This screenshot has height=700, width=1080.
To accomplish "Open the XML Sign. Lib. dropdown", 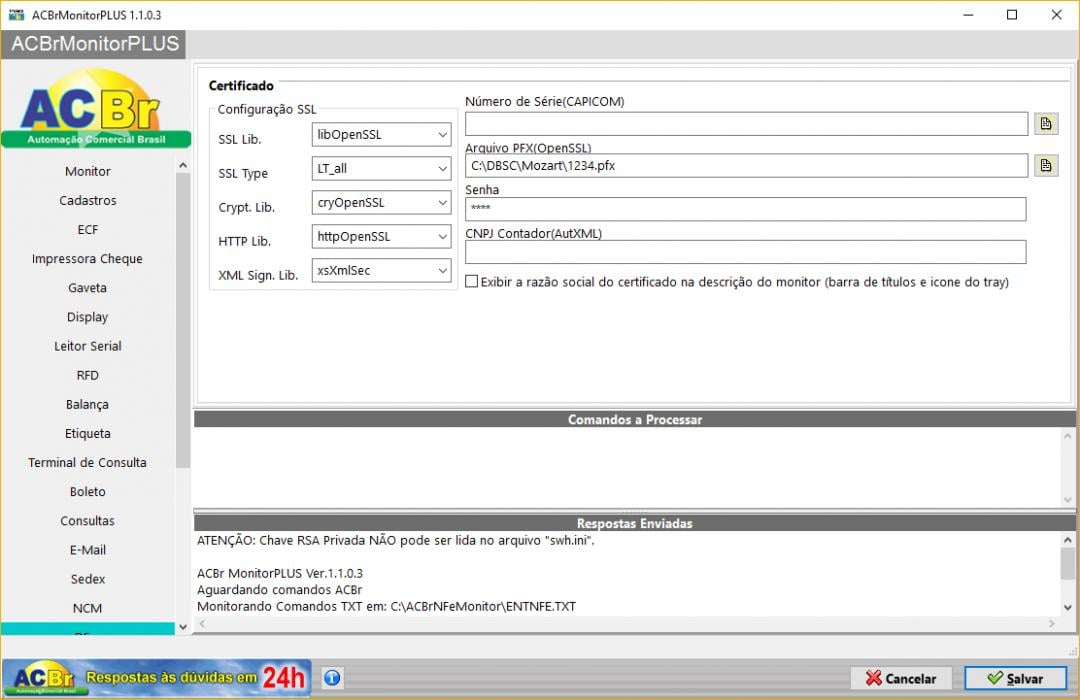I will click(x=382, y=270).
